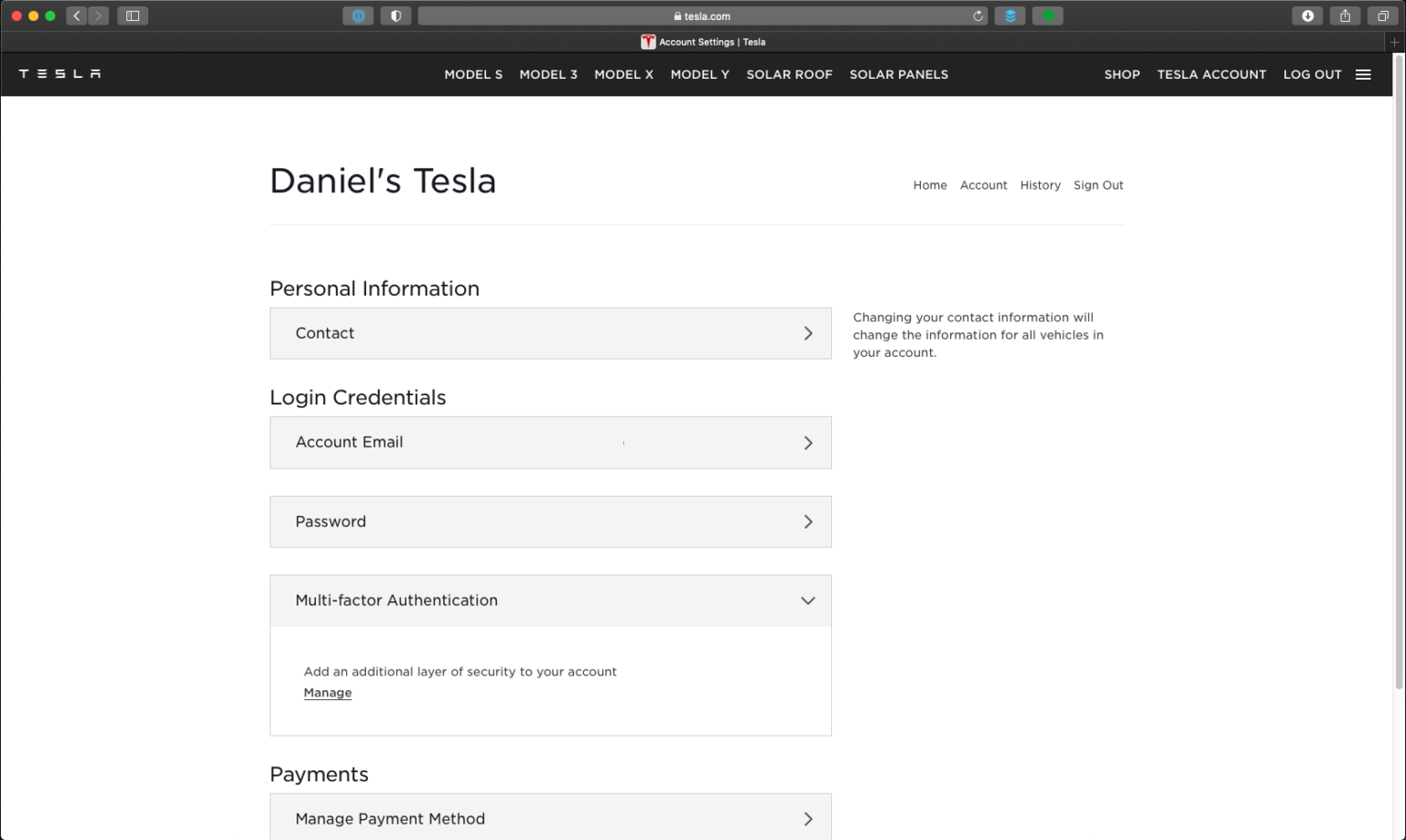Open the hamburger menu next to Log Out
The height and width of the screenshot is (840, 1406).
point(1363,74)
